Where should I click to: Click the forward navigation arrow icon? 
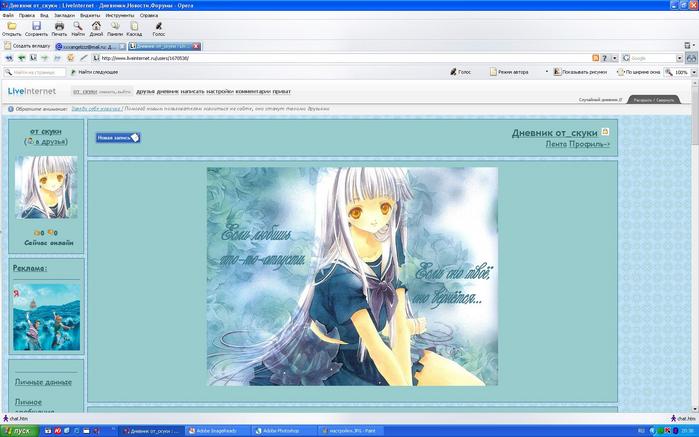(45, 58)
